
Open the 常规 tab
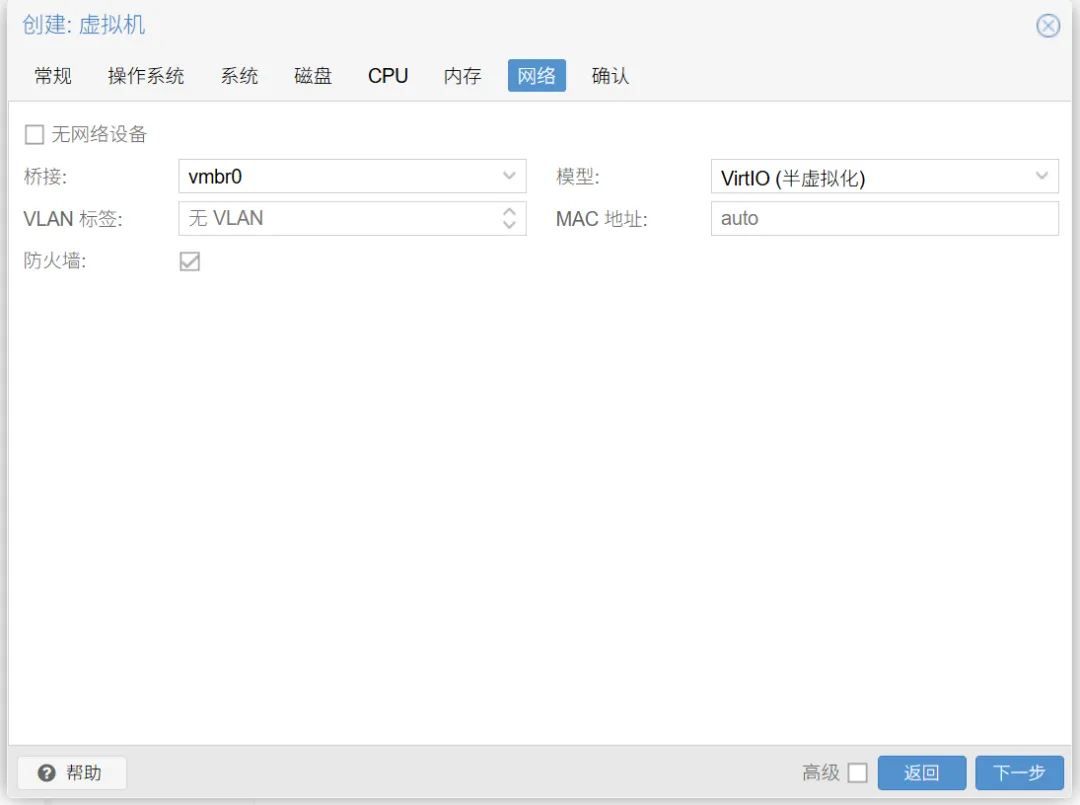(53, 76)
